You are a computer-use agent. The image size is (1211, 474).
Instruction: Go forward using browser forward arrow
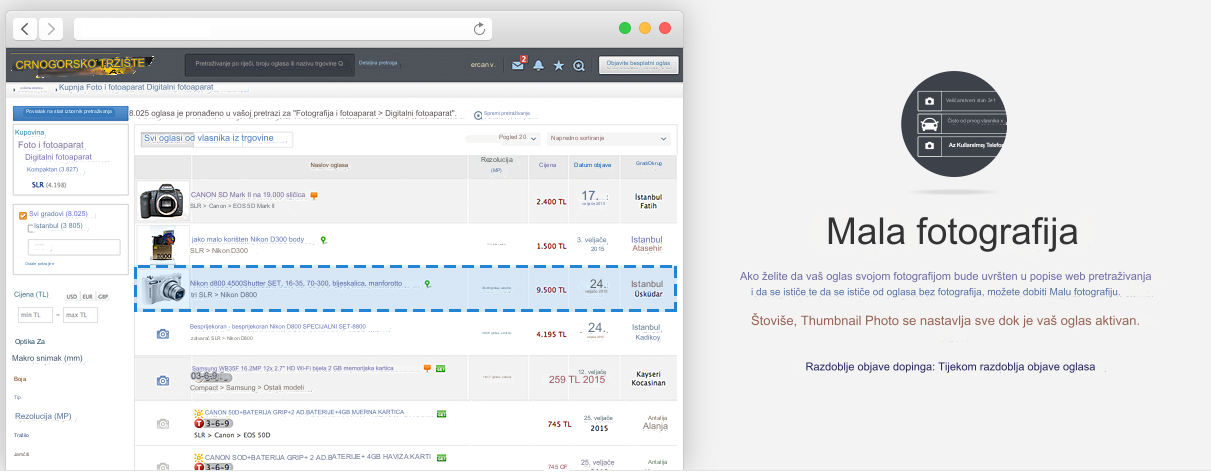pyautogui.click(x=51, y=29)
